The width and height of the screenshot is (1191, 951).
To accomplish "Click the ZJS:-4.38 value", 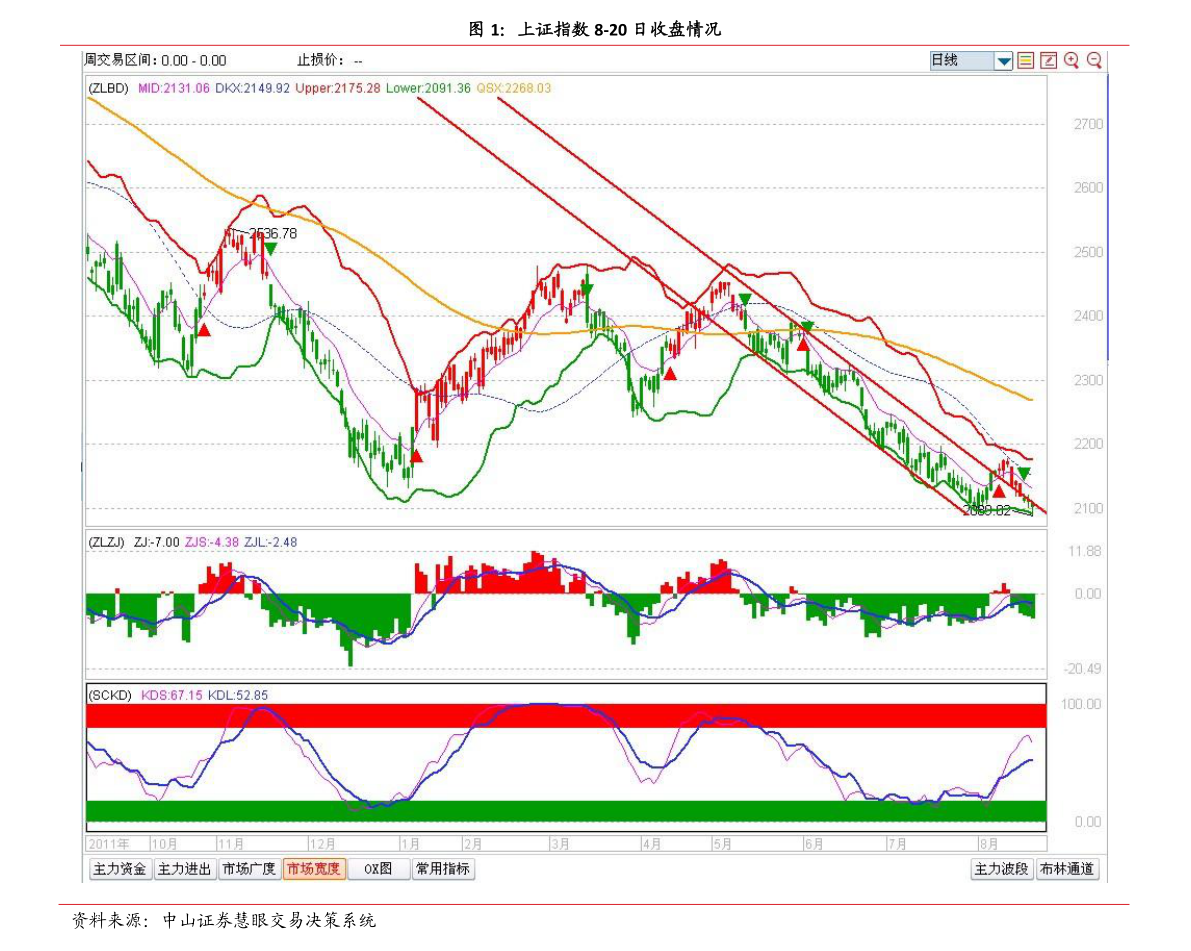I will [x=212, y=542].
